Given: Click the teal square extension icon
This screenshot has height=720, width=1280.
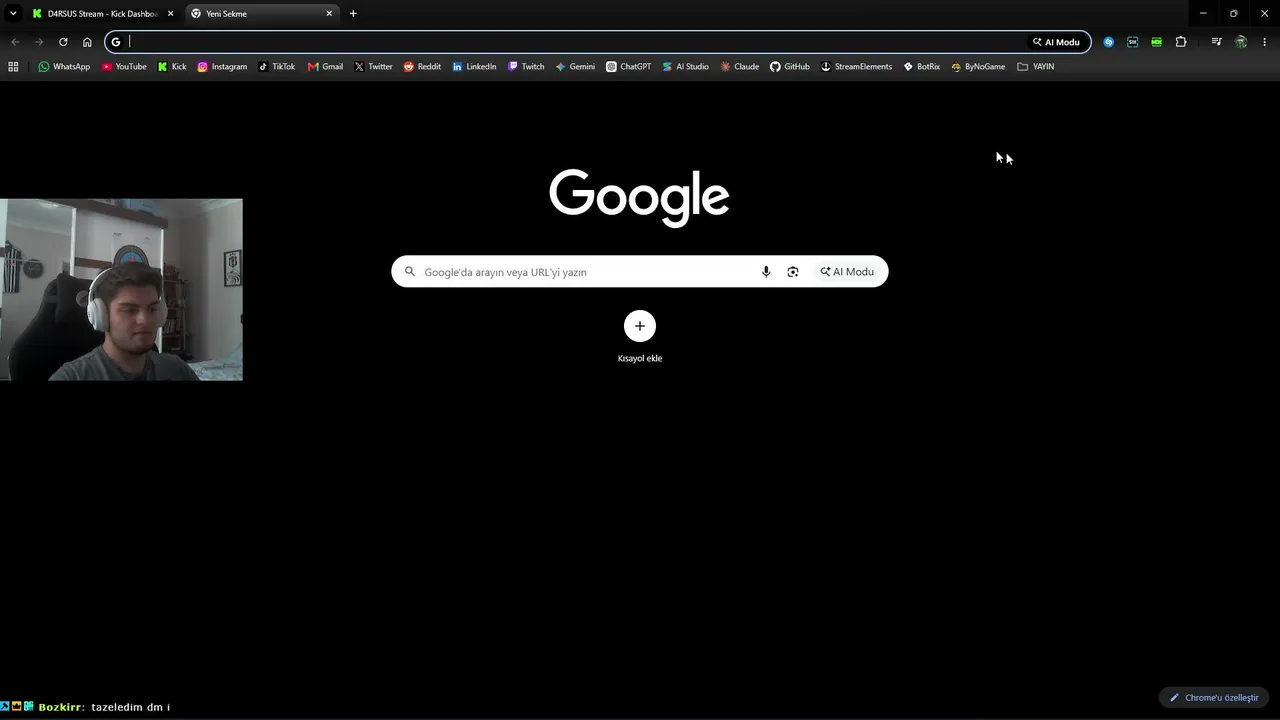Looking at the screenshot, I should (x=1132, y=42).
